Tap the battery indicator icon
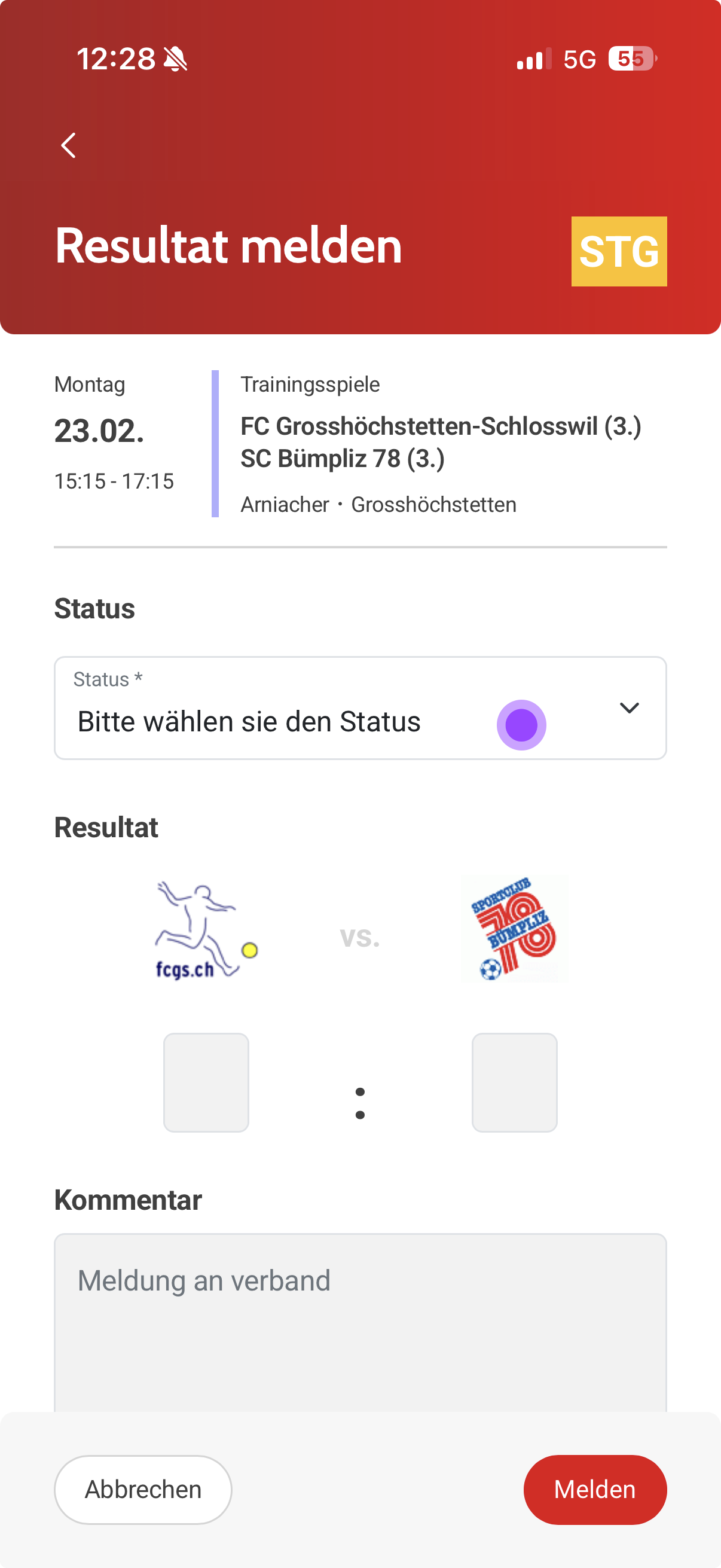Screen dimensions: 721x1568 tap(632, 59)
